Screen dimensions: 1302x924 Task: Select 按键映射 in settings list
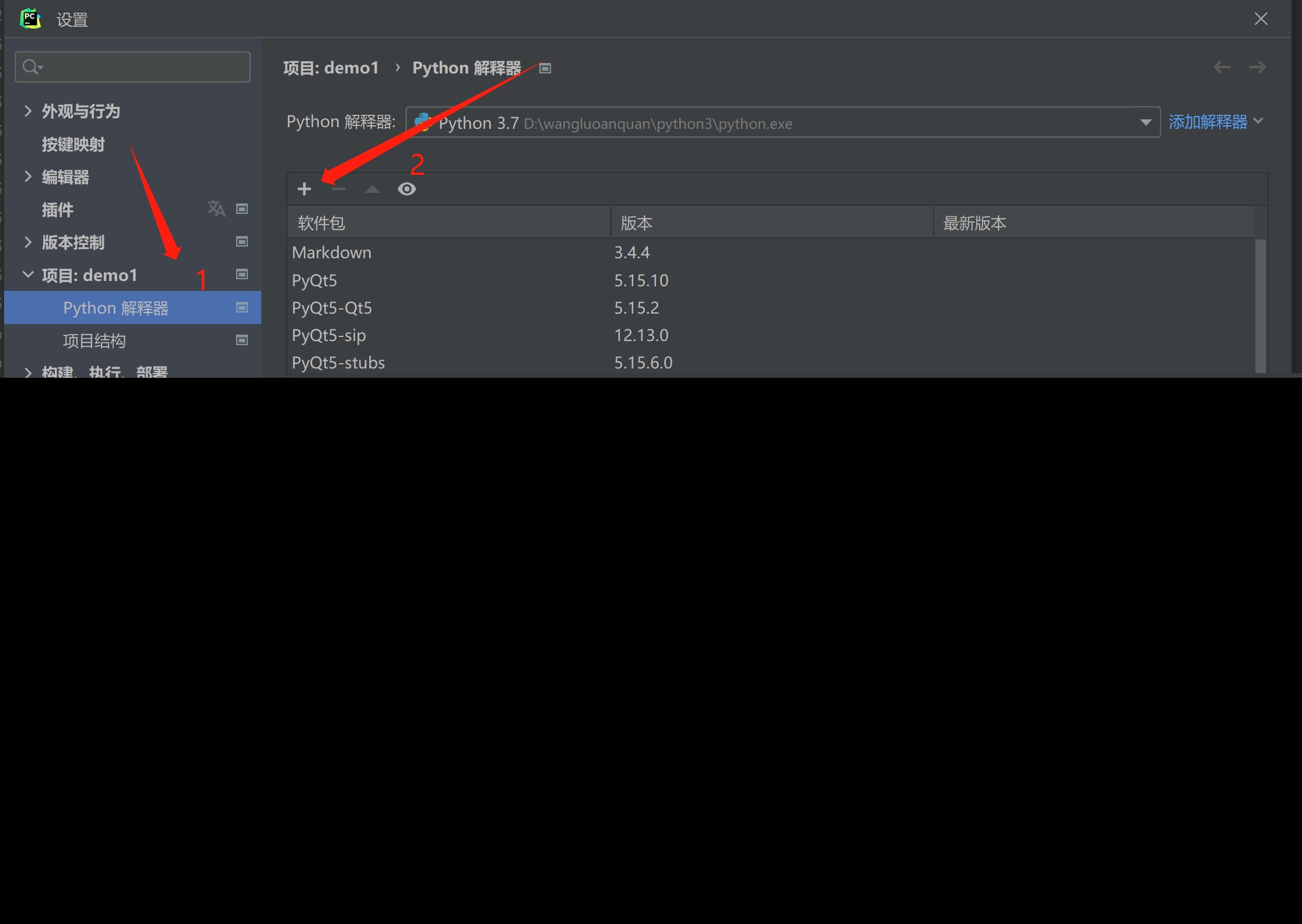(73, 144)
